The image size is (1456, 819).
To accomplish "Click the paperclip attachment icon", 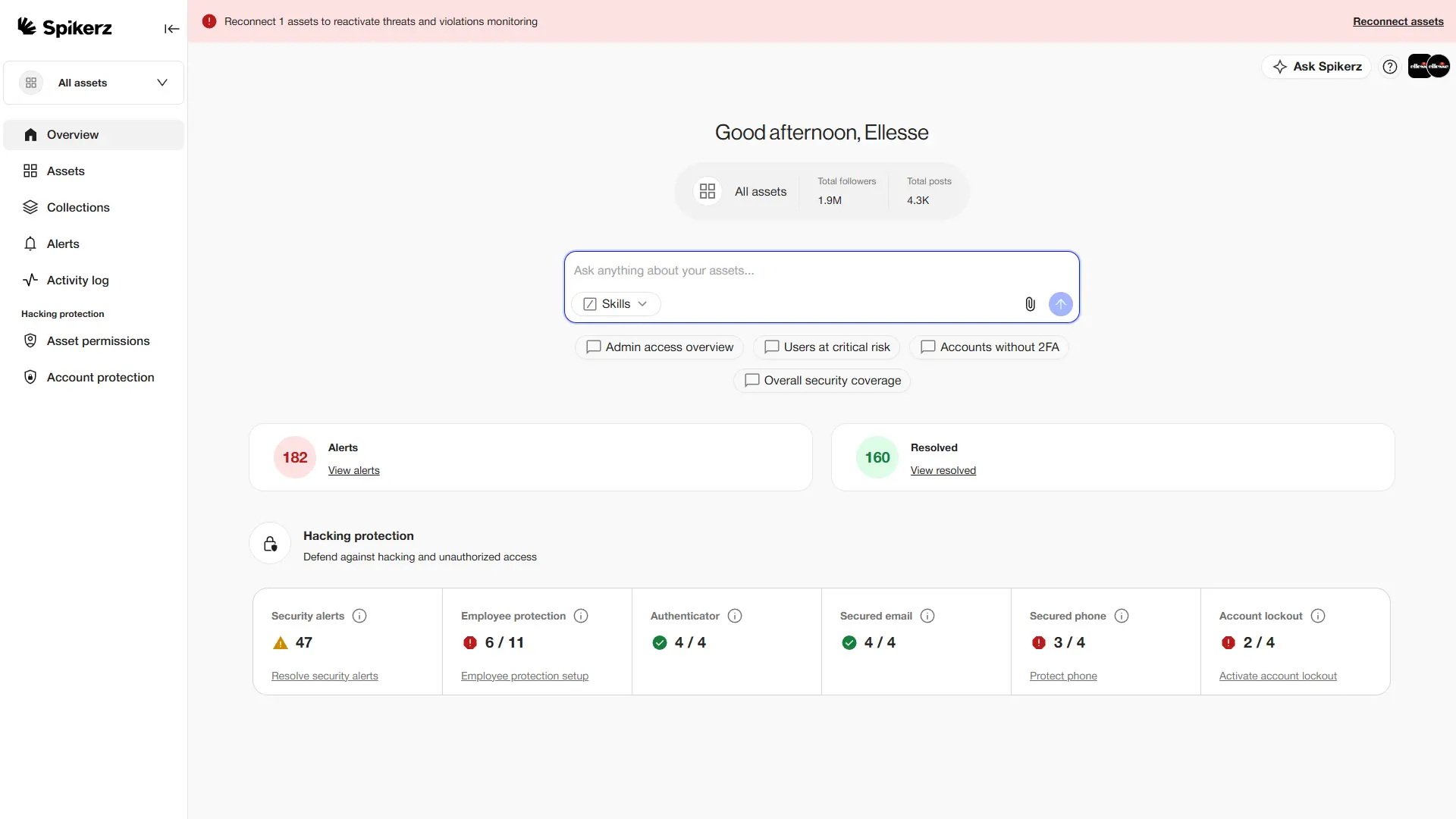I will pyautogui.click(x=1030, y=304).
